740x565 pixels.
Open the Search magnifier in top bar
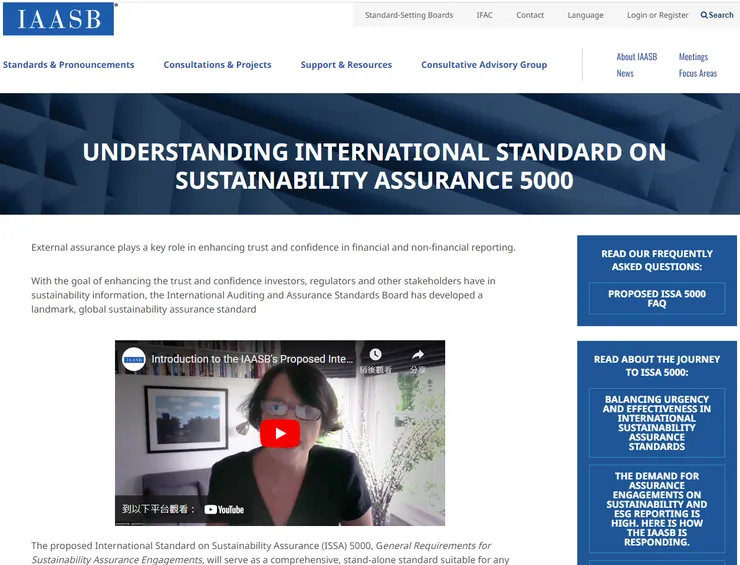pyautogui.click(x=717, y=15)
